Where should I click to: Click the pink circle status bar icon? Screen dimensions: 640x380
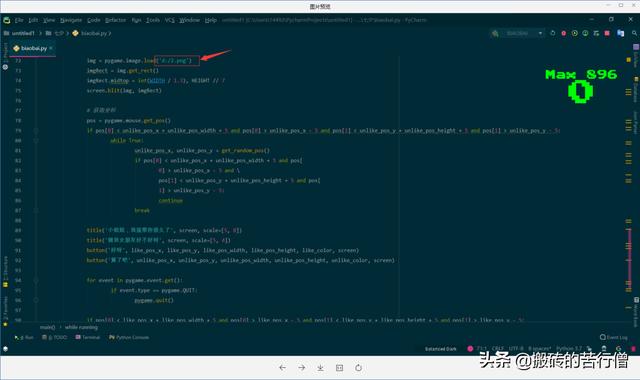click(x=470, y=349)
